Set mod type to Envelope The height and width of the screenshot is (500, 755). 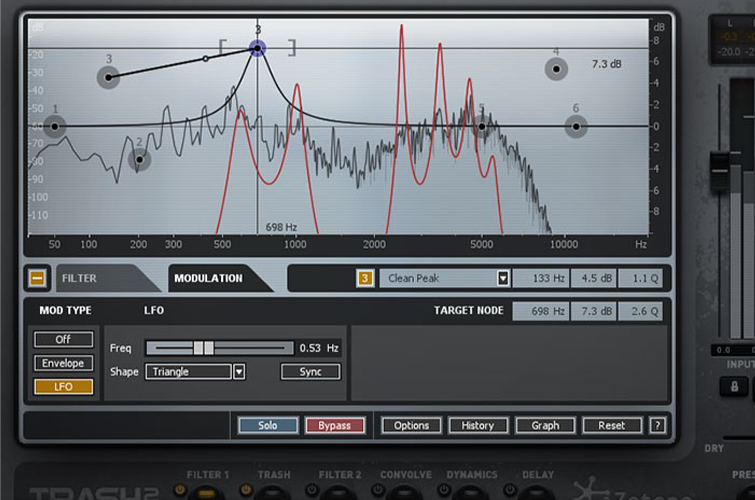tap(63, 363)
